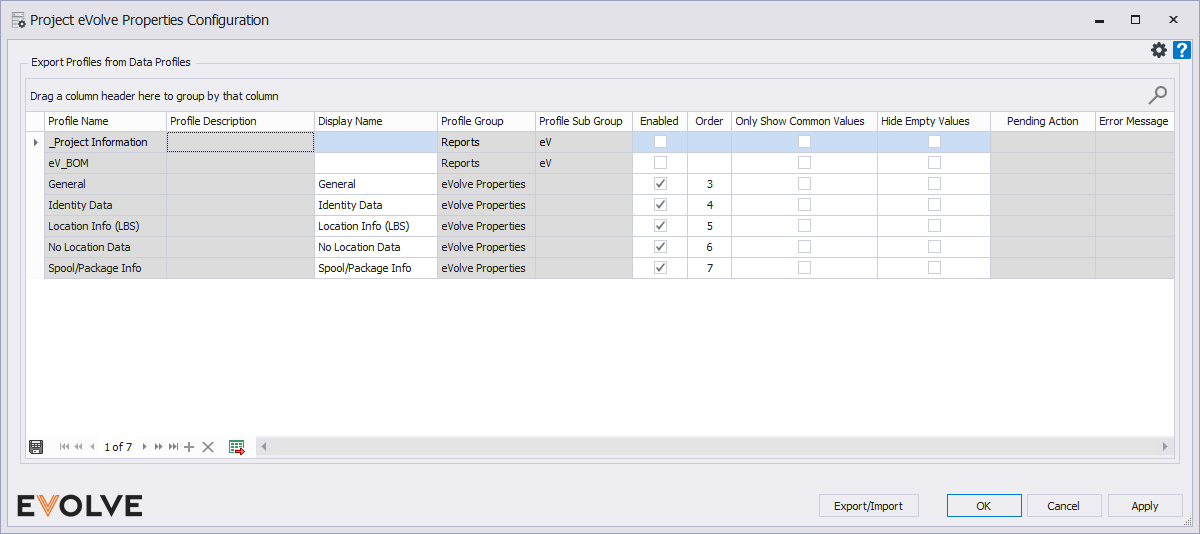Click the Apply button
Image resolution: width=1200 pixels, height=534 pixels.
coord(1145,506)
